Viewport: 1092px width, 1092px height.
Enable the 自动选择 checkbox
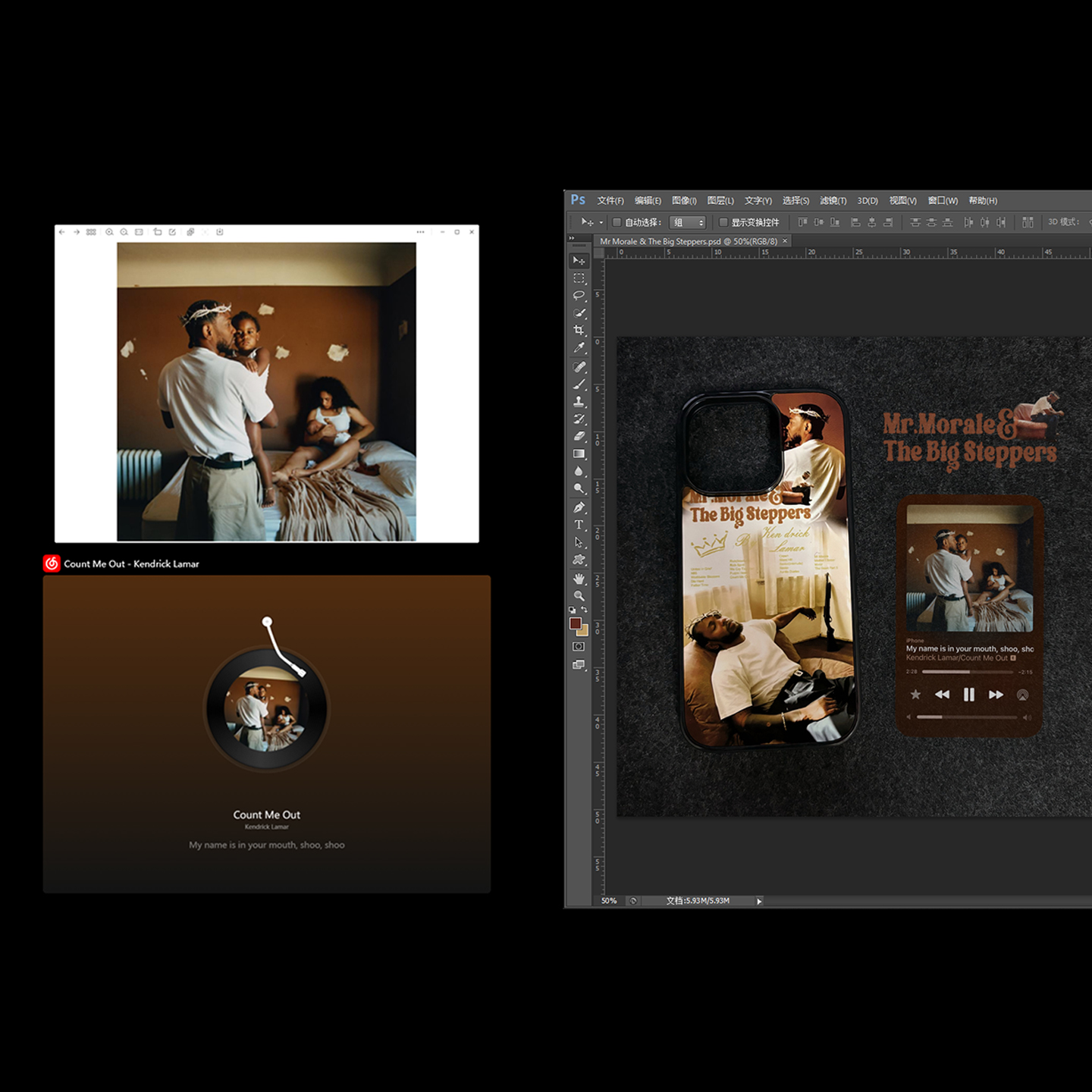617,222
